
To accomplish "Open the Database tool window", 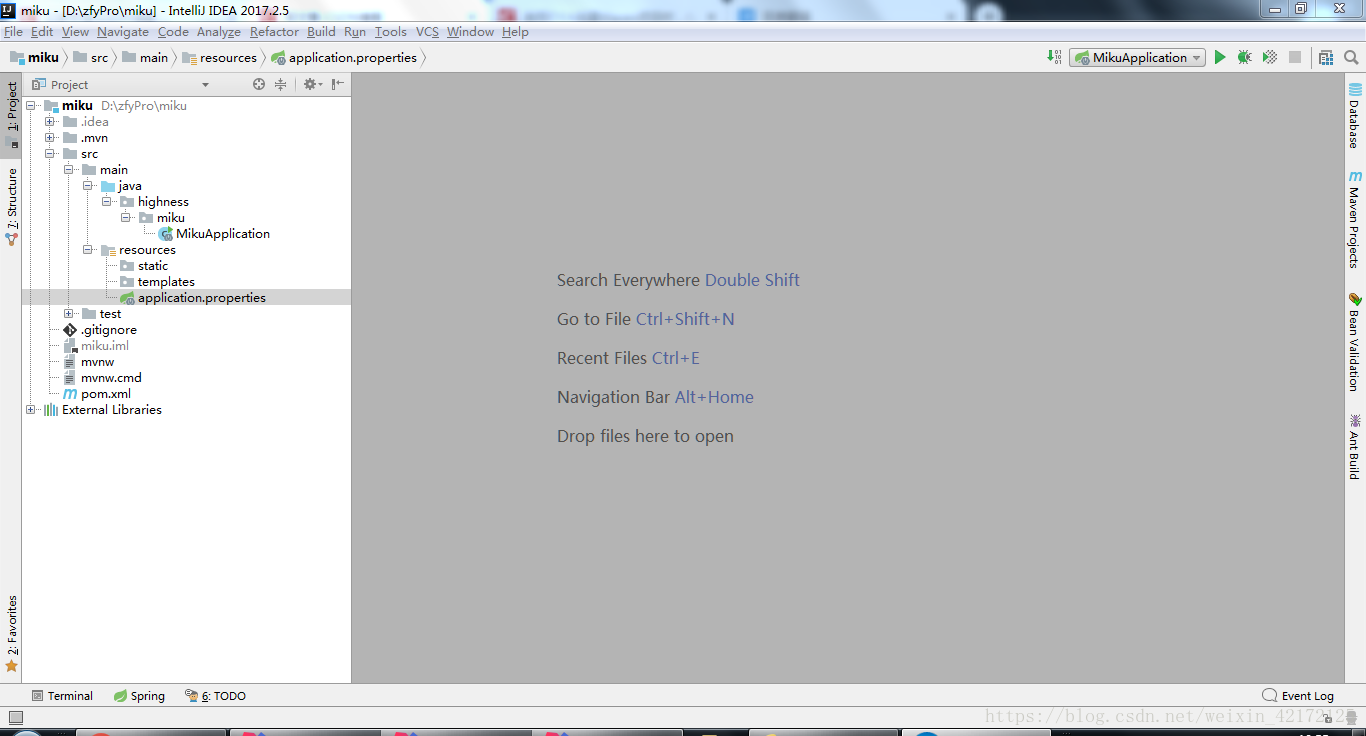I will [1355, 115].
